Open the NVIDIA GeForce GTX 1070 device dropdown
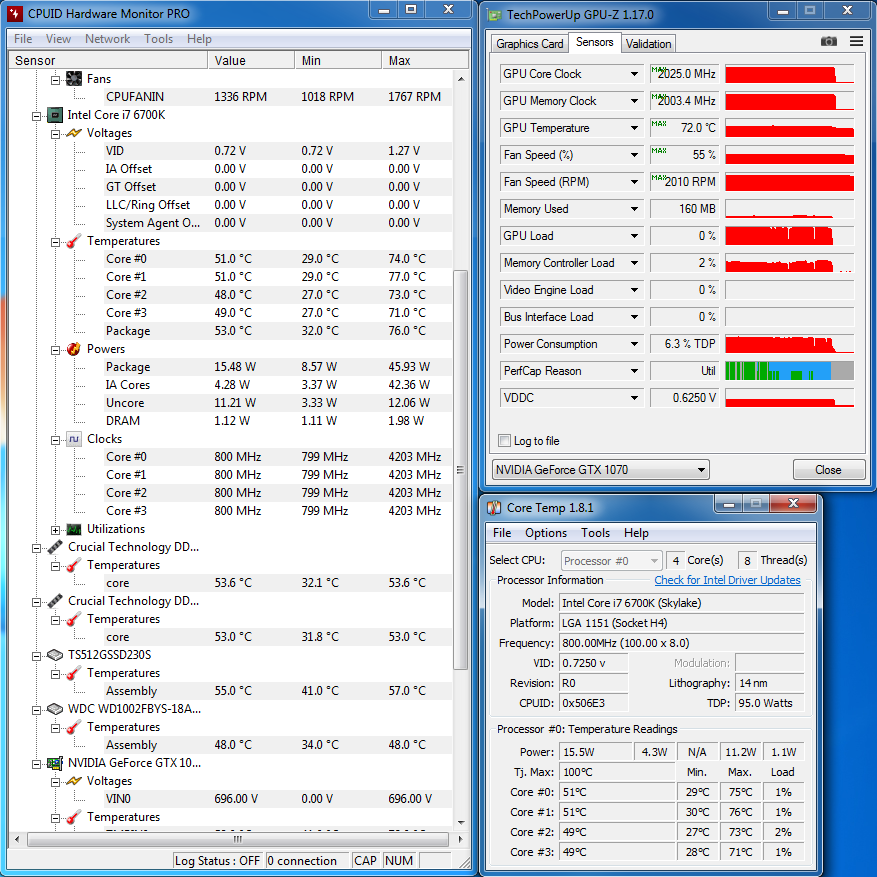The image size is (877, 877). pos(601,470)
